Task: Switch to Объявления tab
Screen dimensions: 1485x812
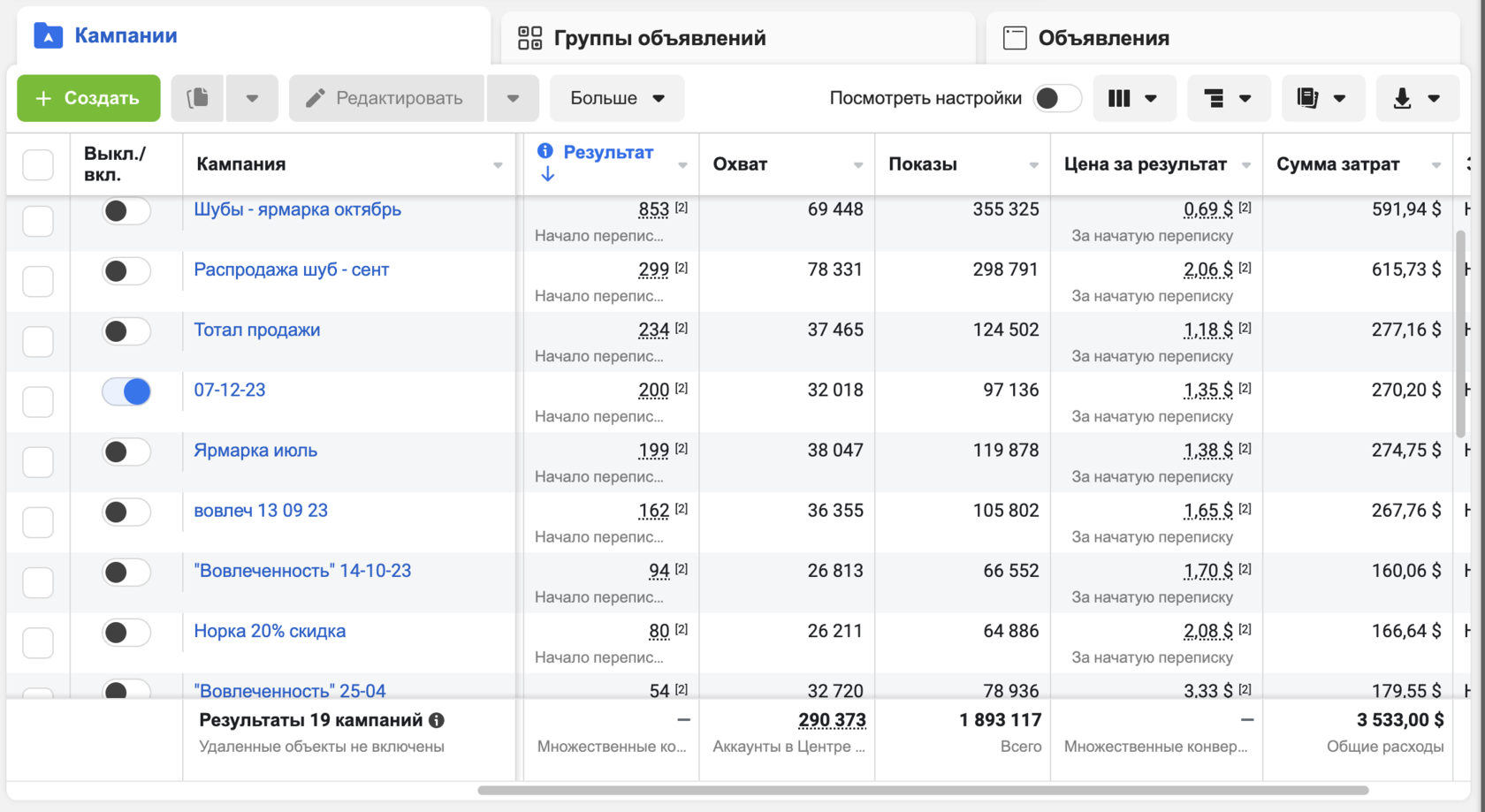Action: pyautogui.click(x=1102, y=38)
